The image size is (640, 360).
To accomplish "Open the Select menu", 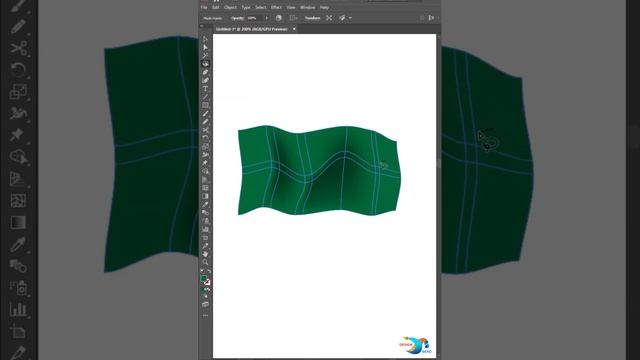I will [x=260, y=7].
